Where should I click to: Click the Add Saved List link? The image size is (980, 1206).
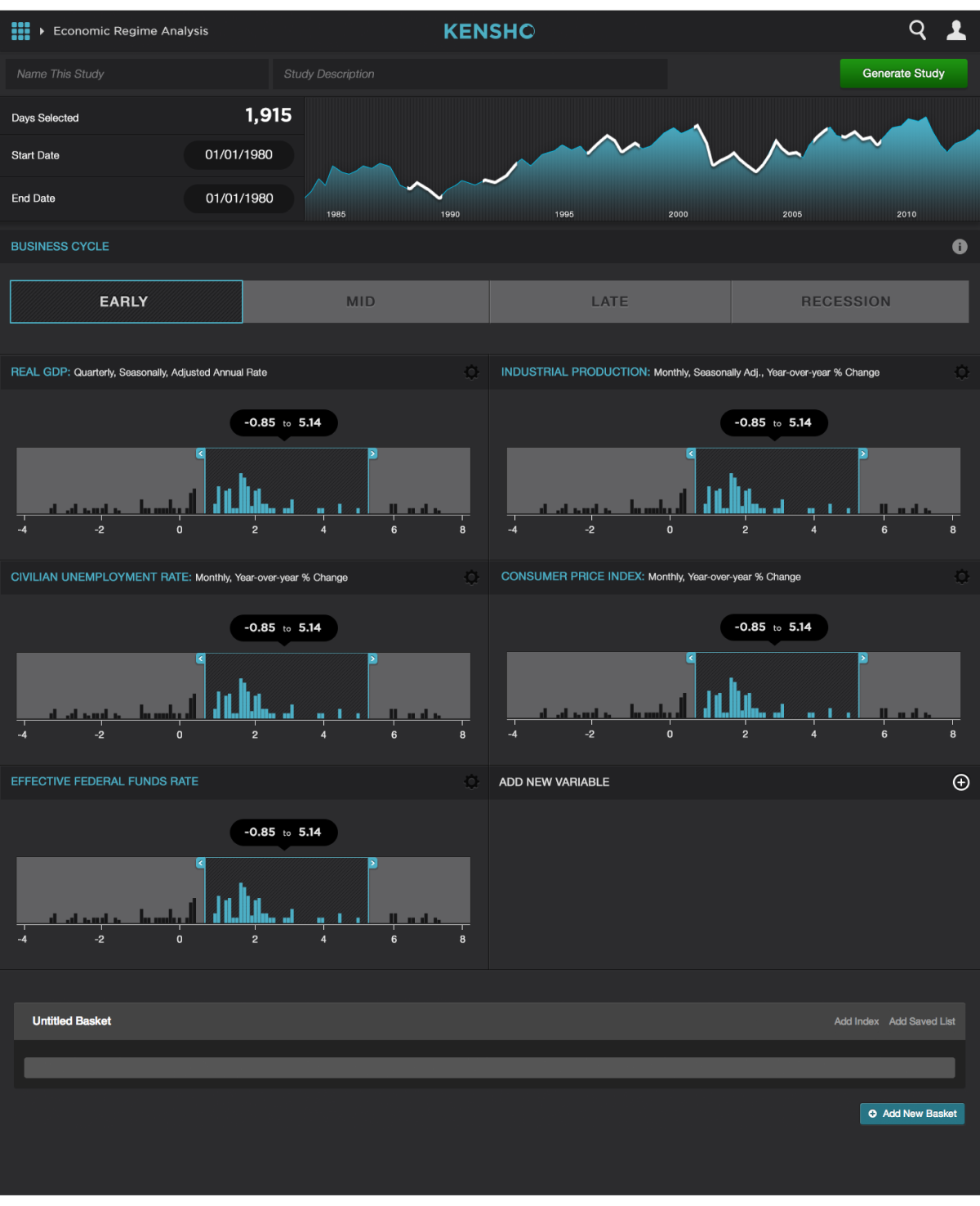921,1021
